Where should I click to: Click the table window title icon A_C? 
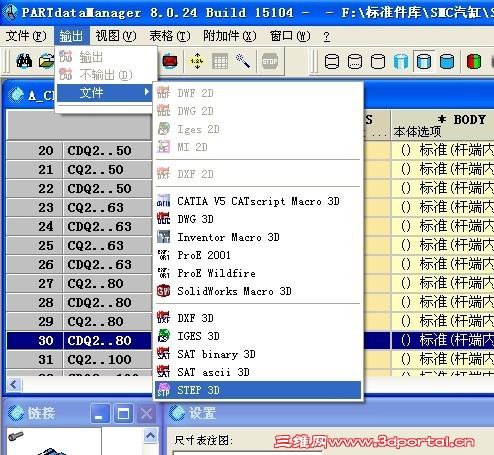16,95
